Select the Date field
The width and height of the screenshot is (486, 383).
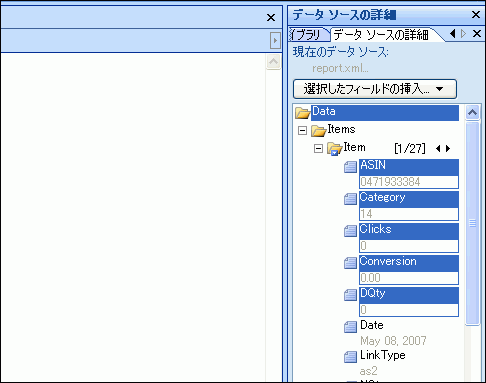372,325
